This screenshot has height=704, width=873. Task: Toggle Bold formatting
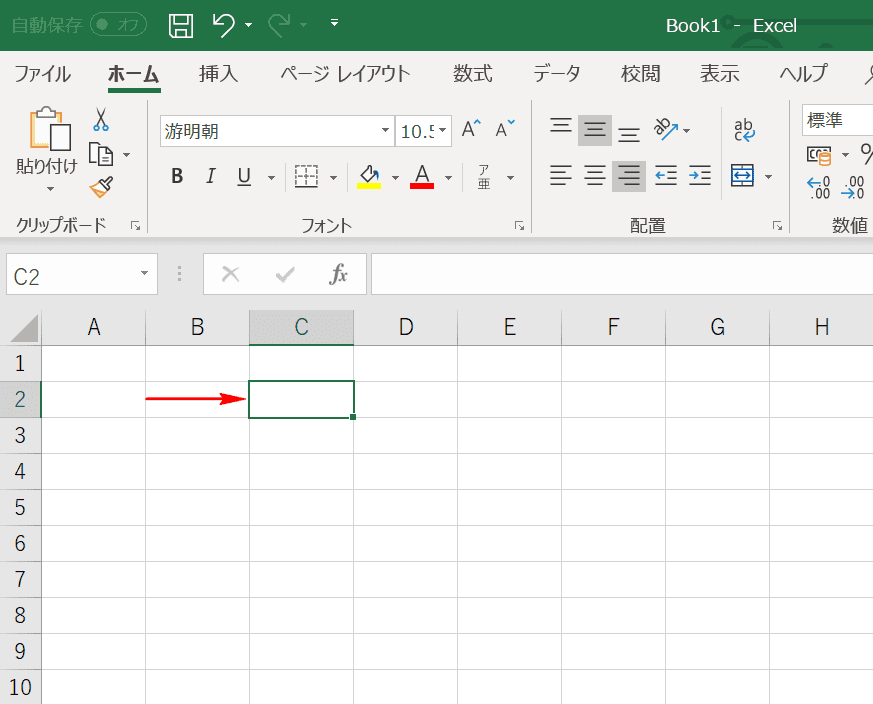click(x=177, y=176)
